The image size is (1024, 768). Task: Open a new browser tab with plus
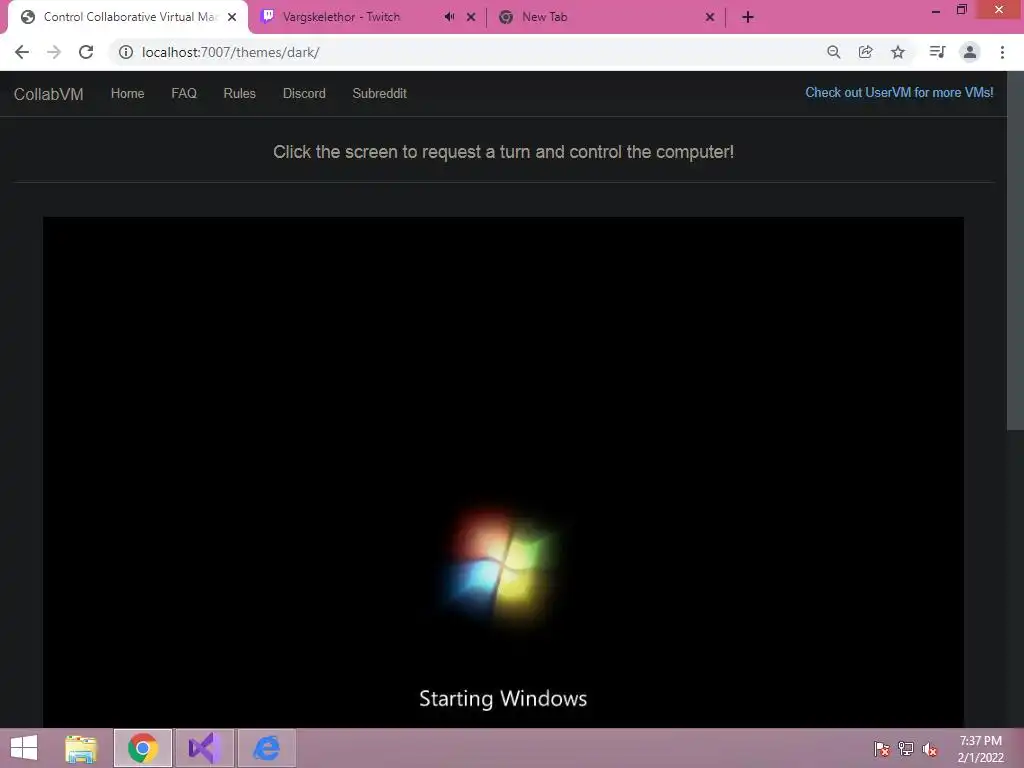748,17
